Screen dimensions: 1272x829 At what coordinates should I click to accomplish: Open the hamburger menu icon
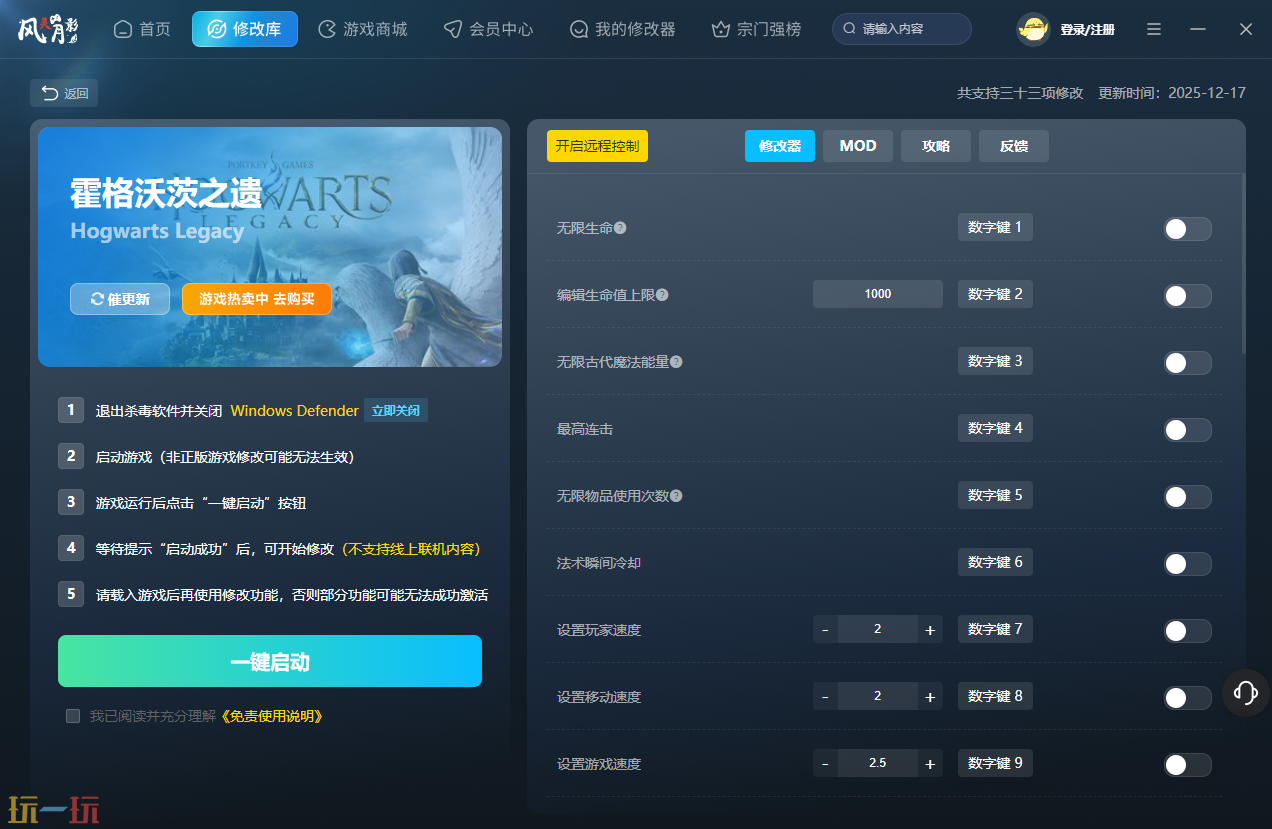[1154, 29]
